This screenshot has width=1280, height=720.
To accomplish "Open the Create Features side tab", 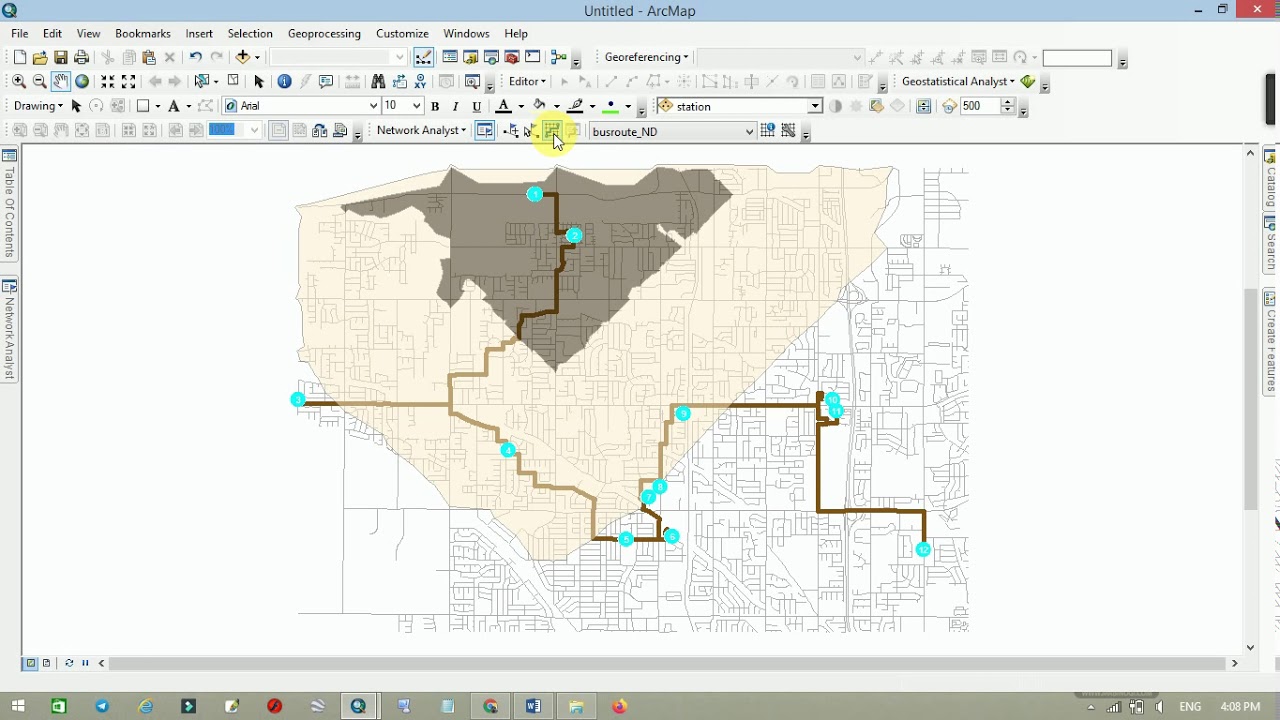I will [x=1271, y=343].
